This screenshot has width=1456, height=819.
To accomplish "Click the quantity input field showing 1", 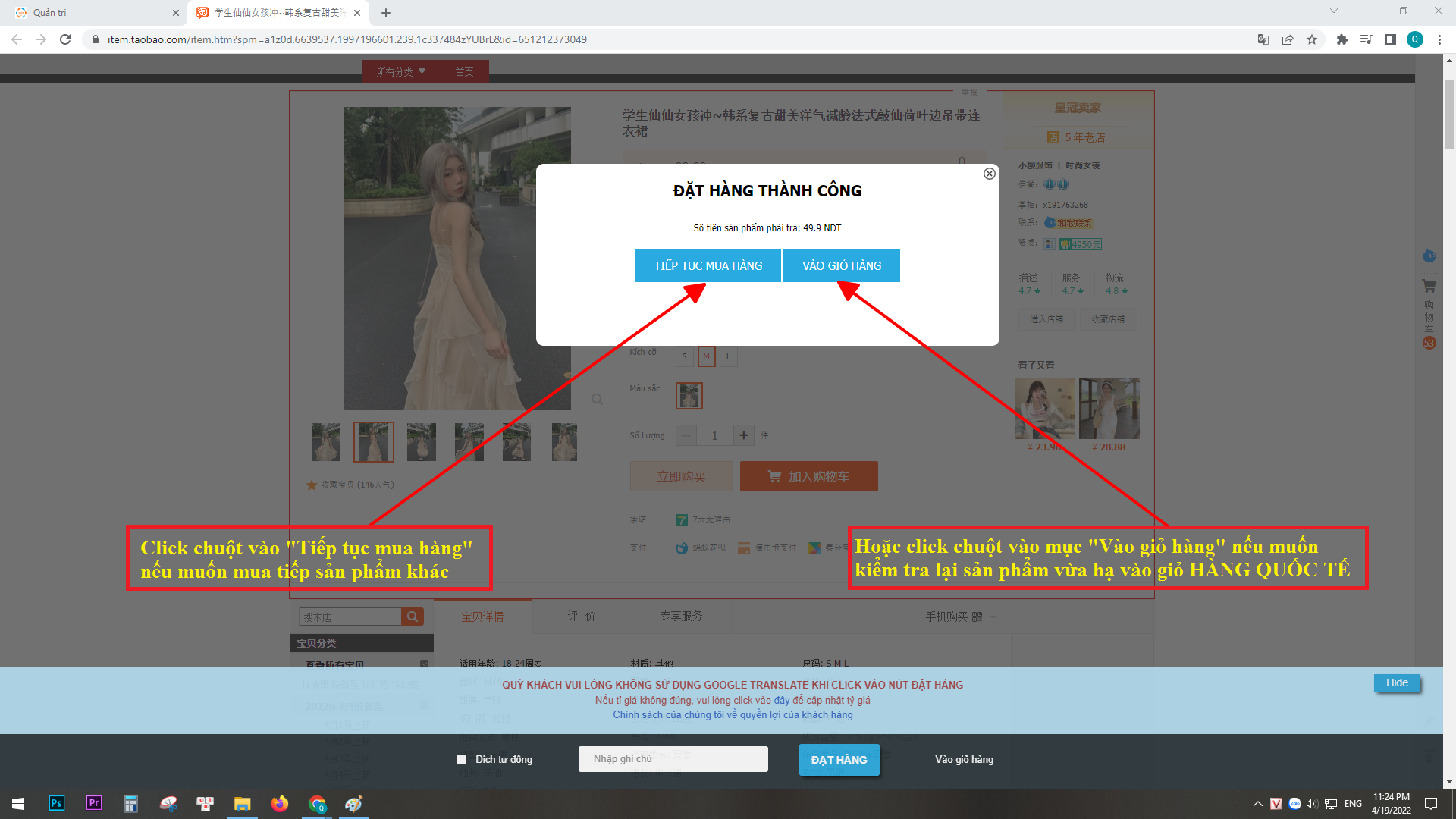I will coord(714,435).
